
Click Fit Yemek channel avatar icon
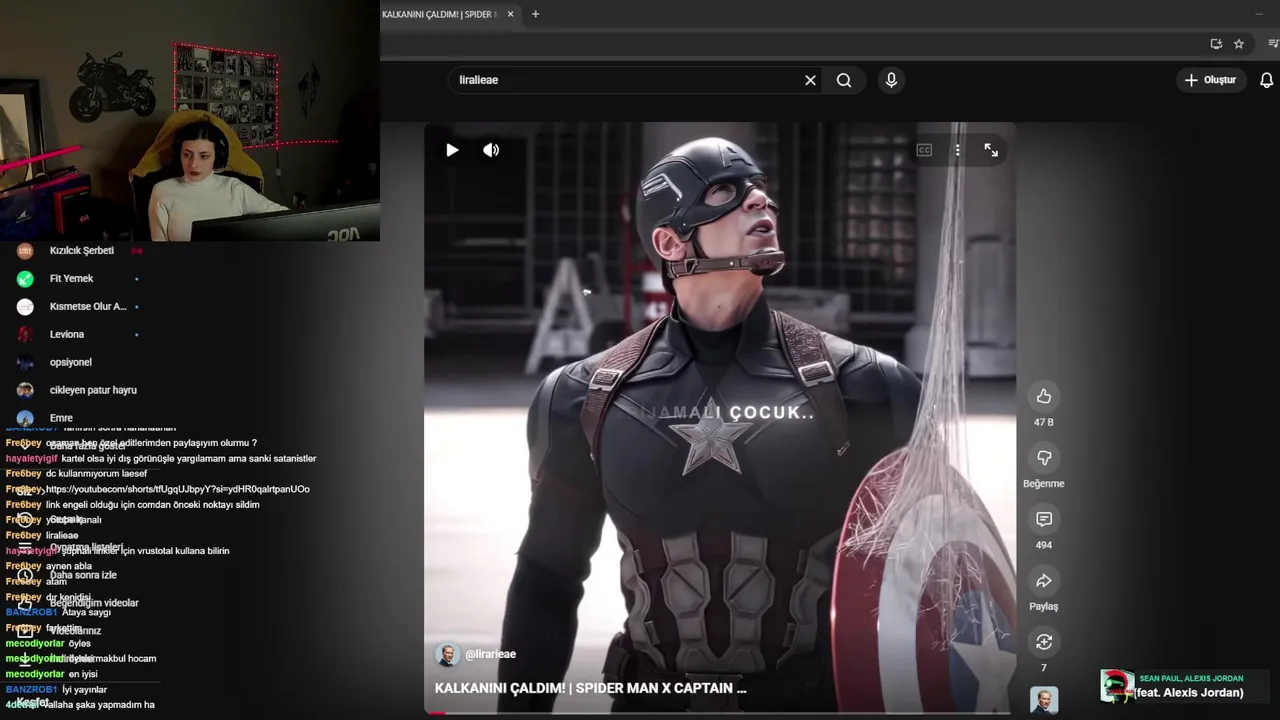tap(25, 279)
